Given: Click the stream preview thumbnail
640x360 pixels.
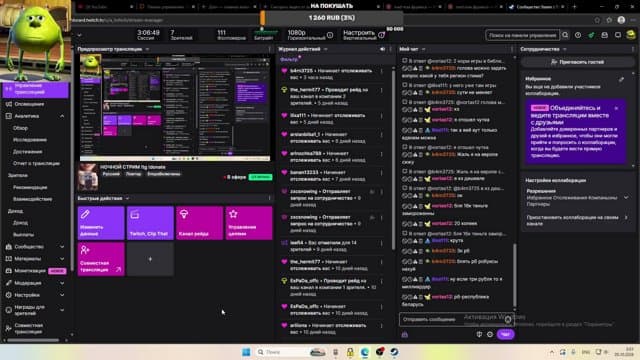Looking at the screenshot, I should click(x=175, y=108).
